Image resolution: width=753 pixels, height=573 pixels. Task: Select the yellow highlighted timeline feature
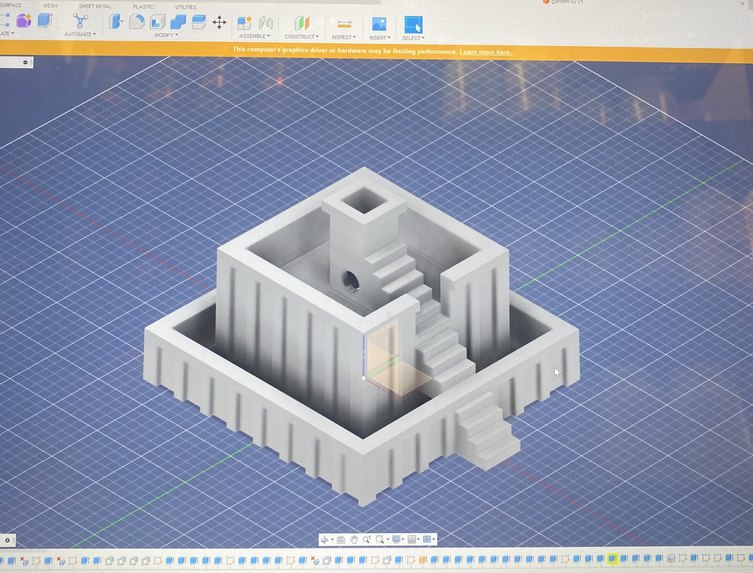[x=611, y=559]
